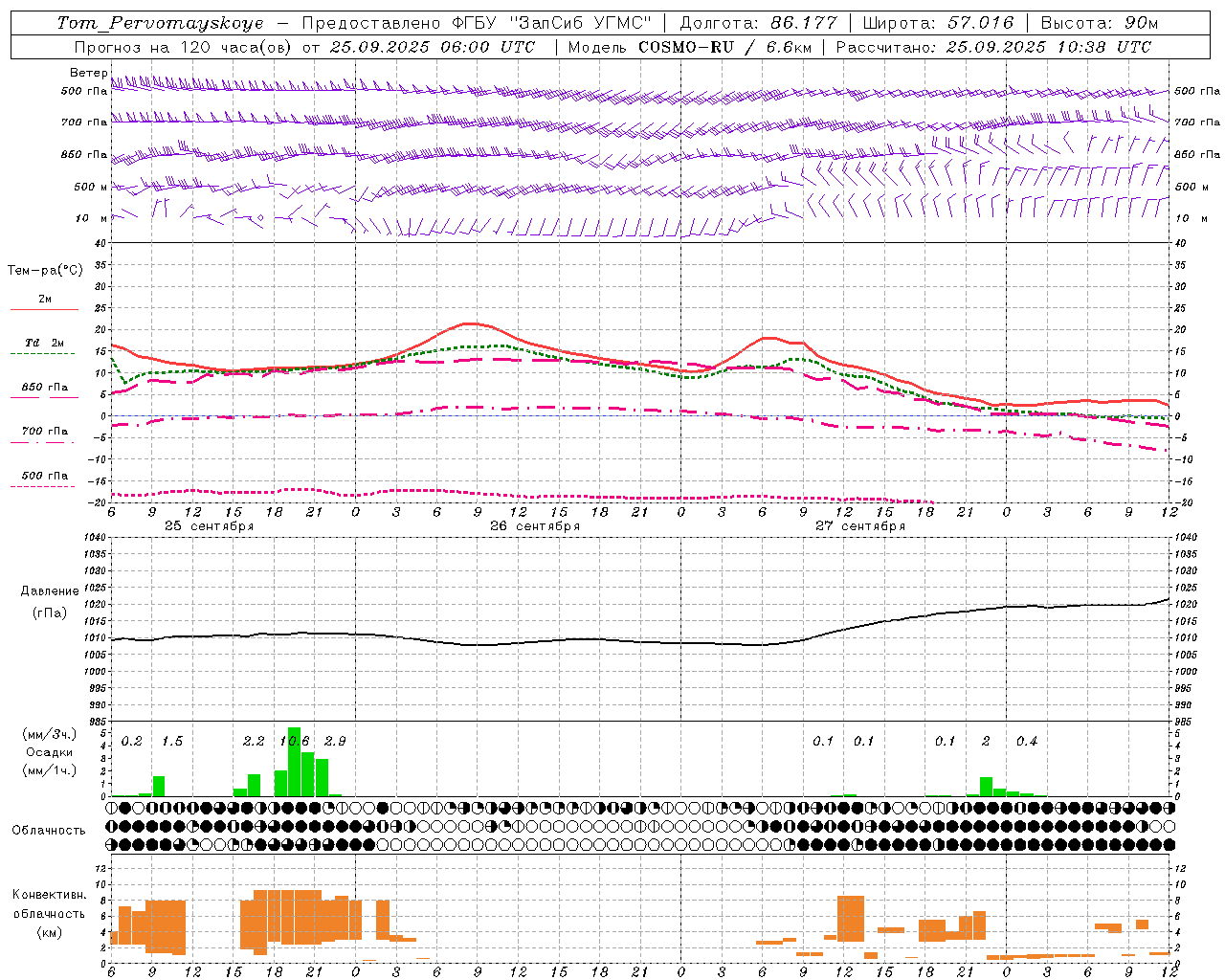Click the (км) unit under convective cloud label
This screenshot has width=1225, height=980.
pos(49,932)
